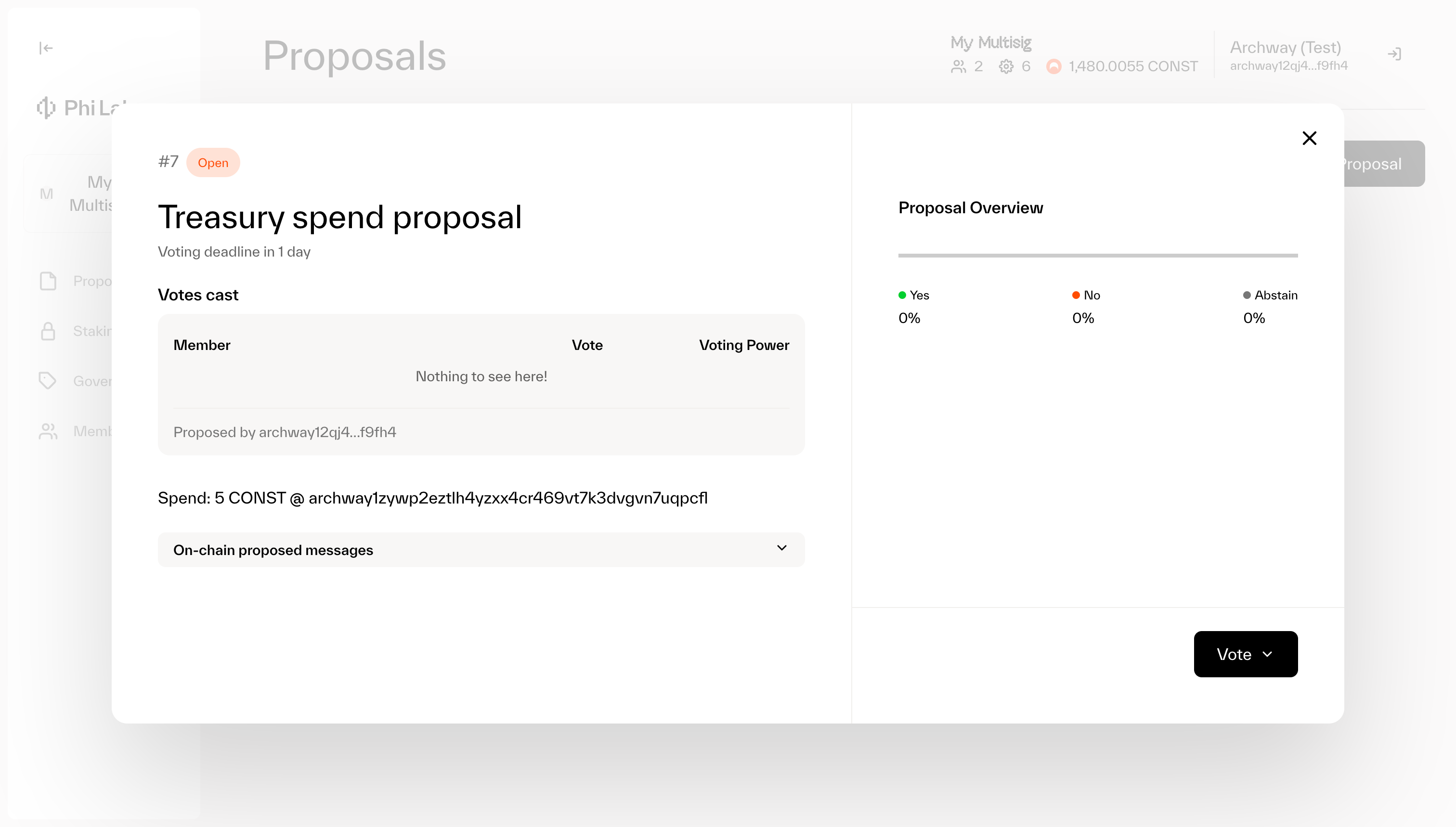
Task: Collapse the sidebar with the arrow icon
Action: click(46, 48)
